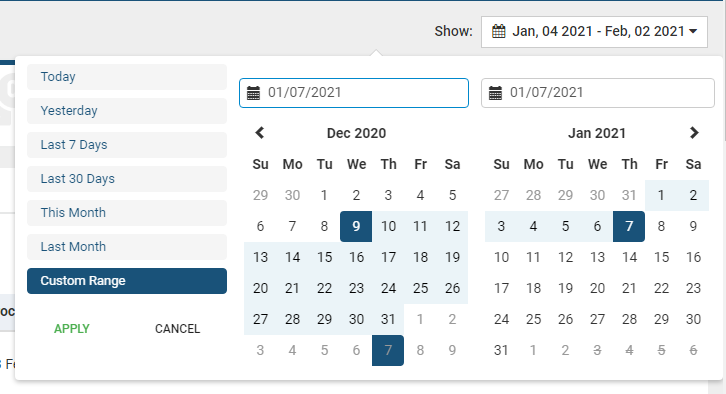
Task: Cancel the date range selection
Action: click(x=177, y=329)
